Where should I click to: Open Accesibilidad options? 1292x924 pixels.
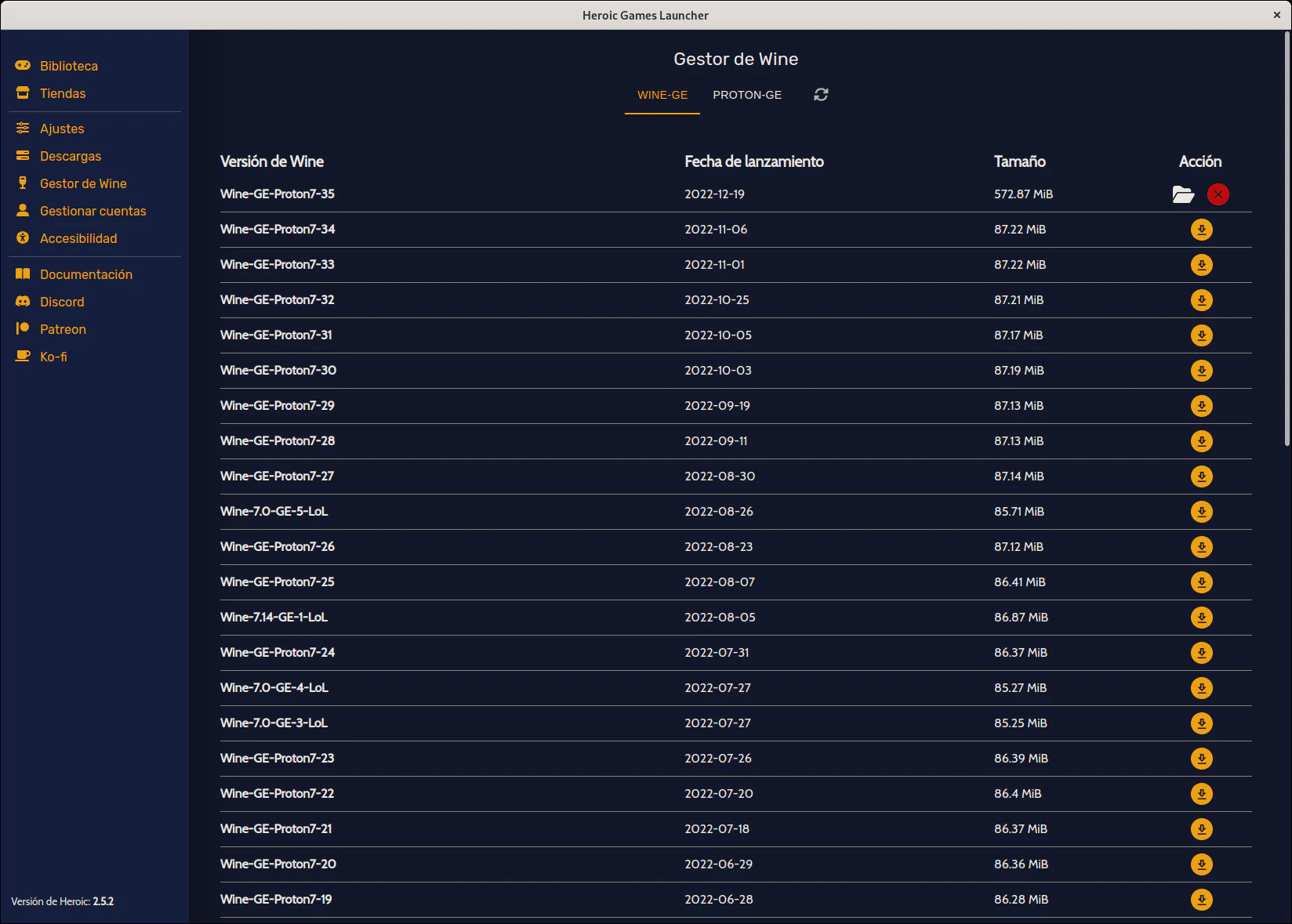tap(78, 238)
